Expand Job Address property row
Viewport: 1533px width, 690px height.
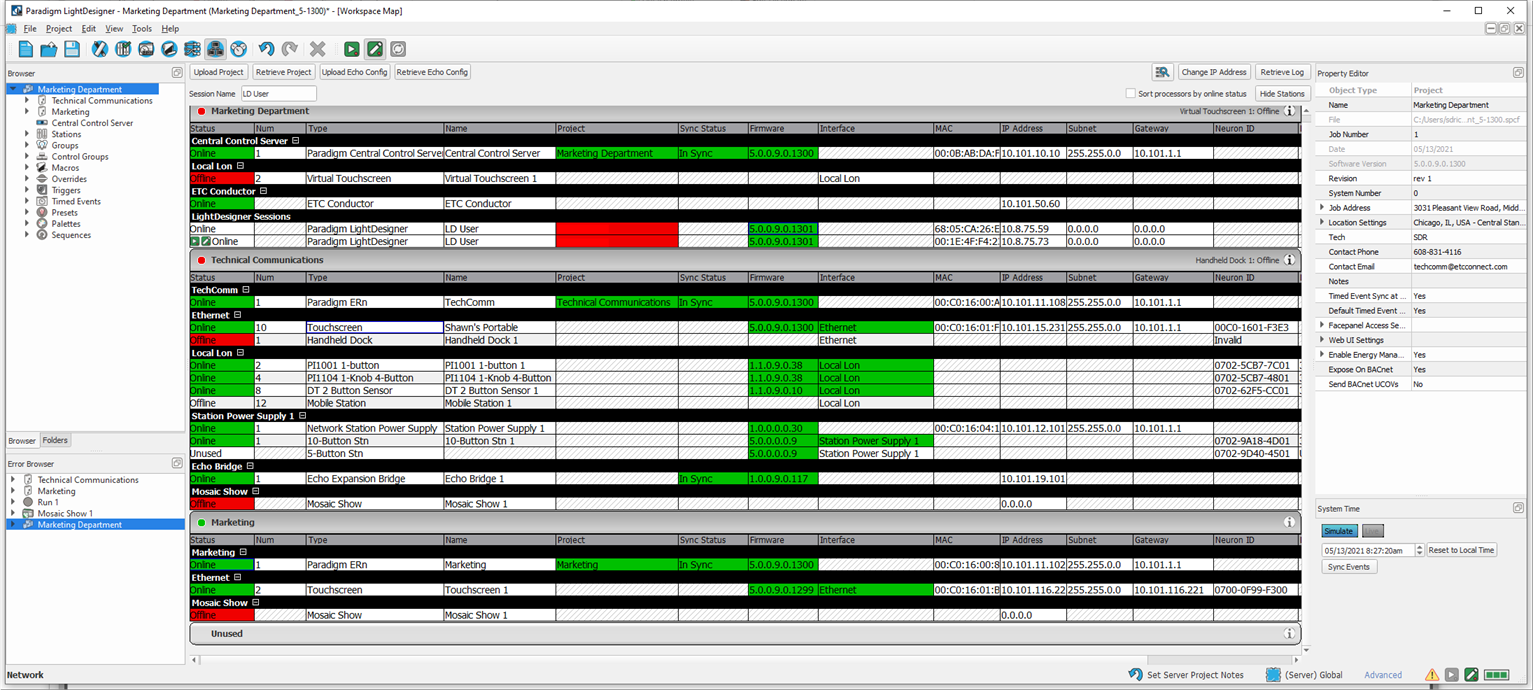1322,208
